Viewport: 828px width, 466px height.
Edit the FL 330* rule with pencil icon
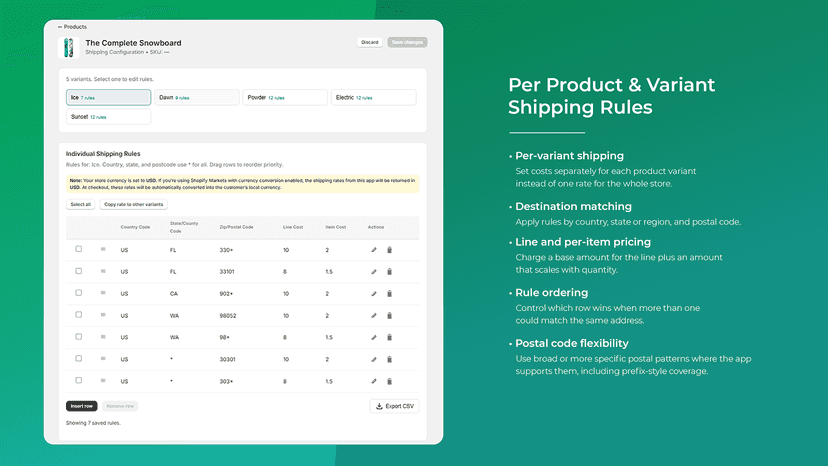tap(374, 250)
